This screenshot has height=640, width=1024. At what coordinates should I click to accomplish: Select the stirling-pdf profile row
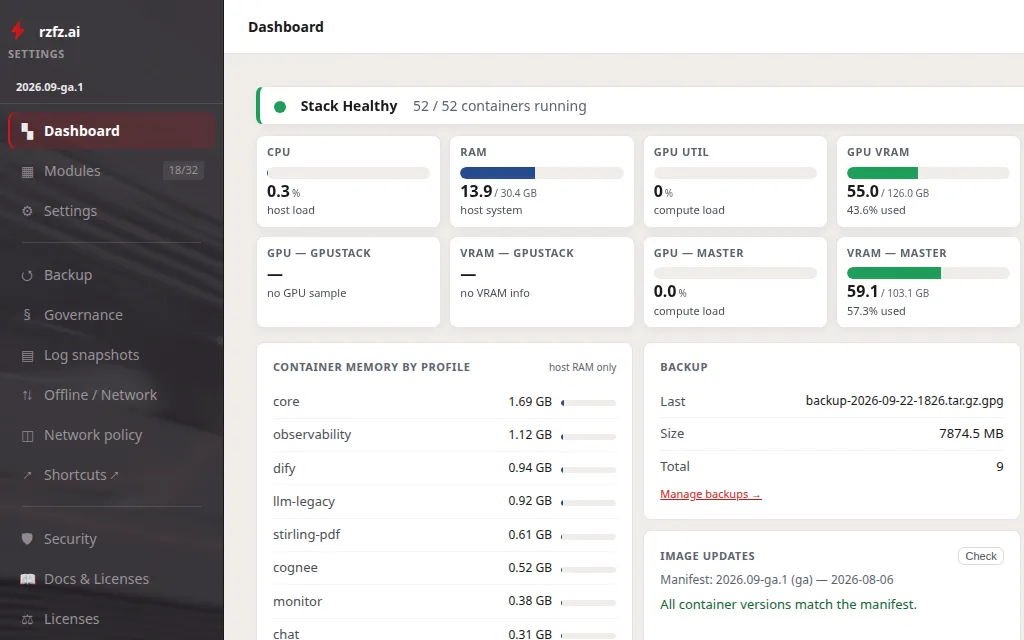(444, 535)
